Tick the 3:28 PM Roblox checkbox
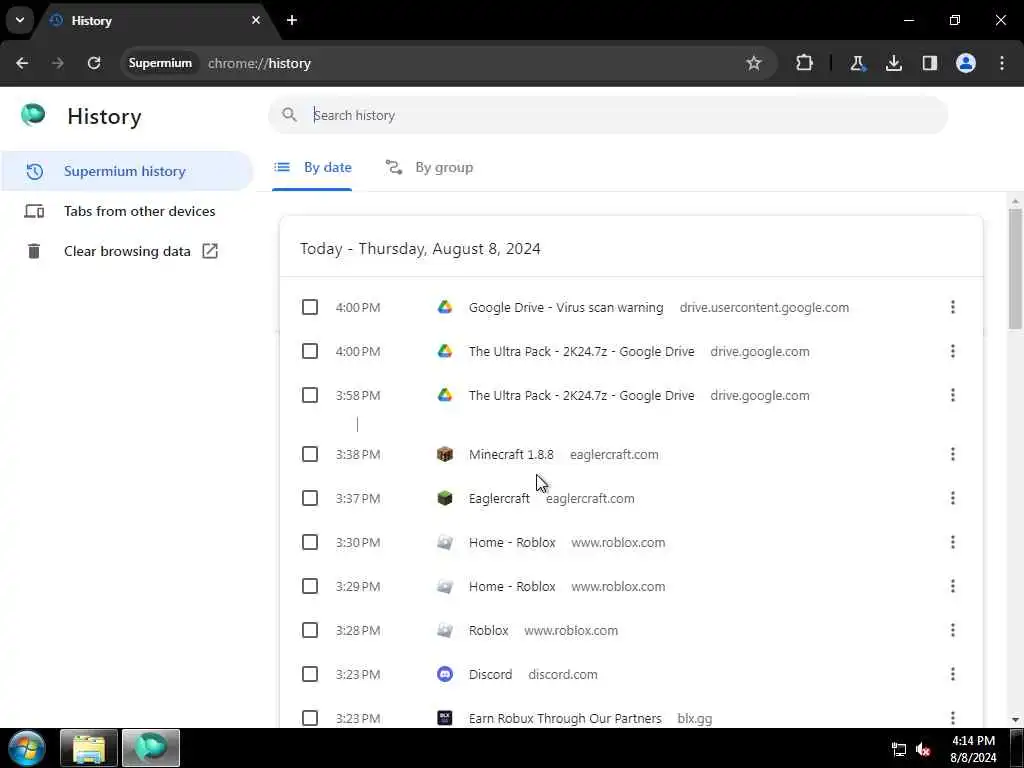This screenshot has width=1024, height=768. [x=310, y=630]
